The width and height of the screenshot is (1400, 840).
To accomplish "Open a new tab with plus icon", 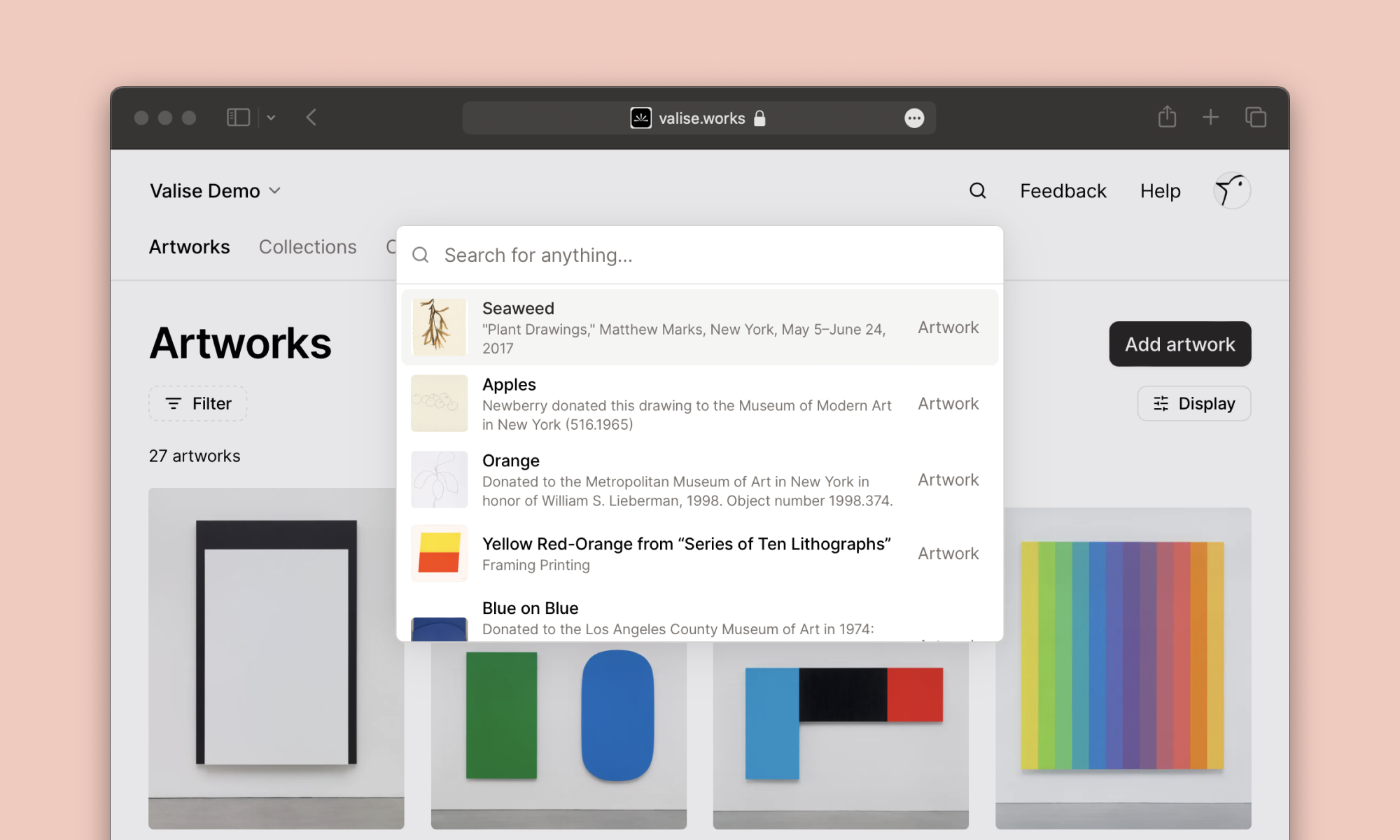I will (x=1210, y=118).
